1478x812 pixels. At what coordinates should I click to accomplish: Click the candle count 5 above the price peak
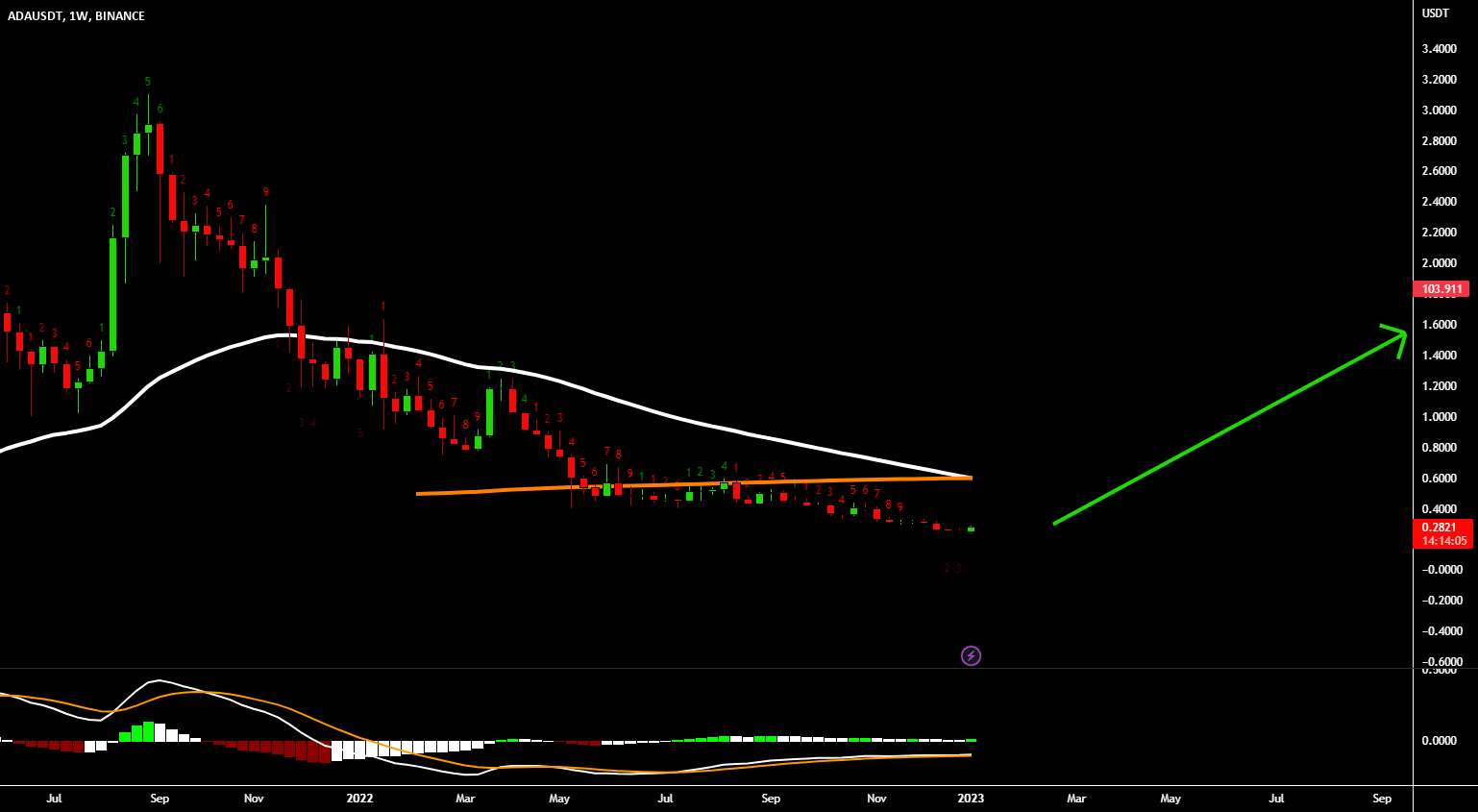pos(147,82)
